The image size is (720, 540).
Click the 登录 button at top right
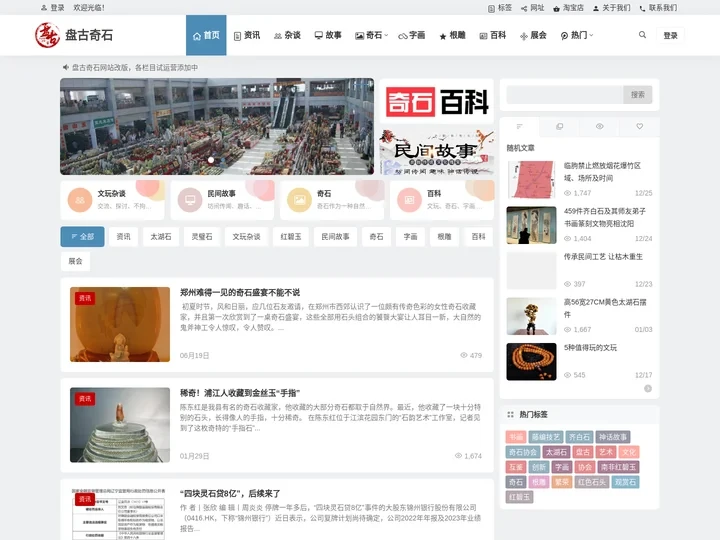670,35
